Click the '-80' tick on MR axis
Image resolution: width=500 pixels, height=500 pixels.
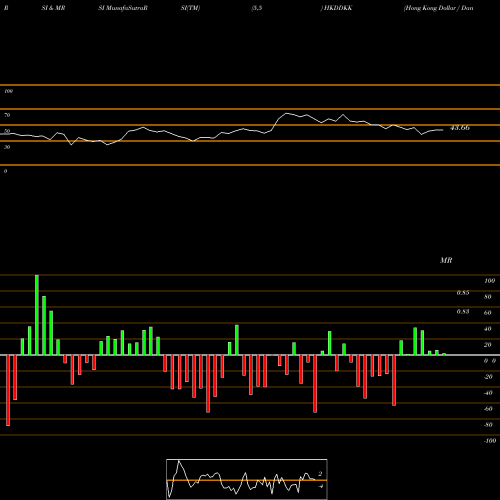(x=488, y=425)
